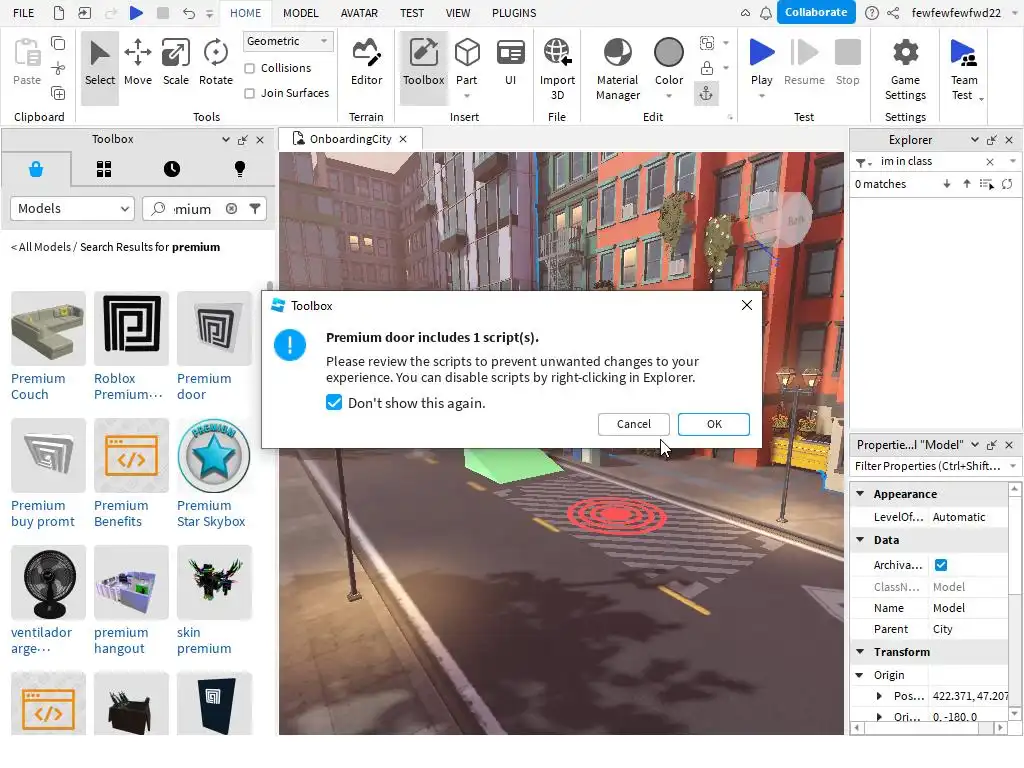The height and width of the screenshot is (768, 1024).
Task: Expand Part dropdown arrow
Action: (466, 96)
